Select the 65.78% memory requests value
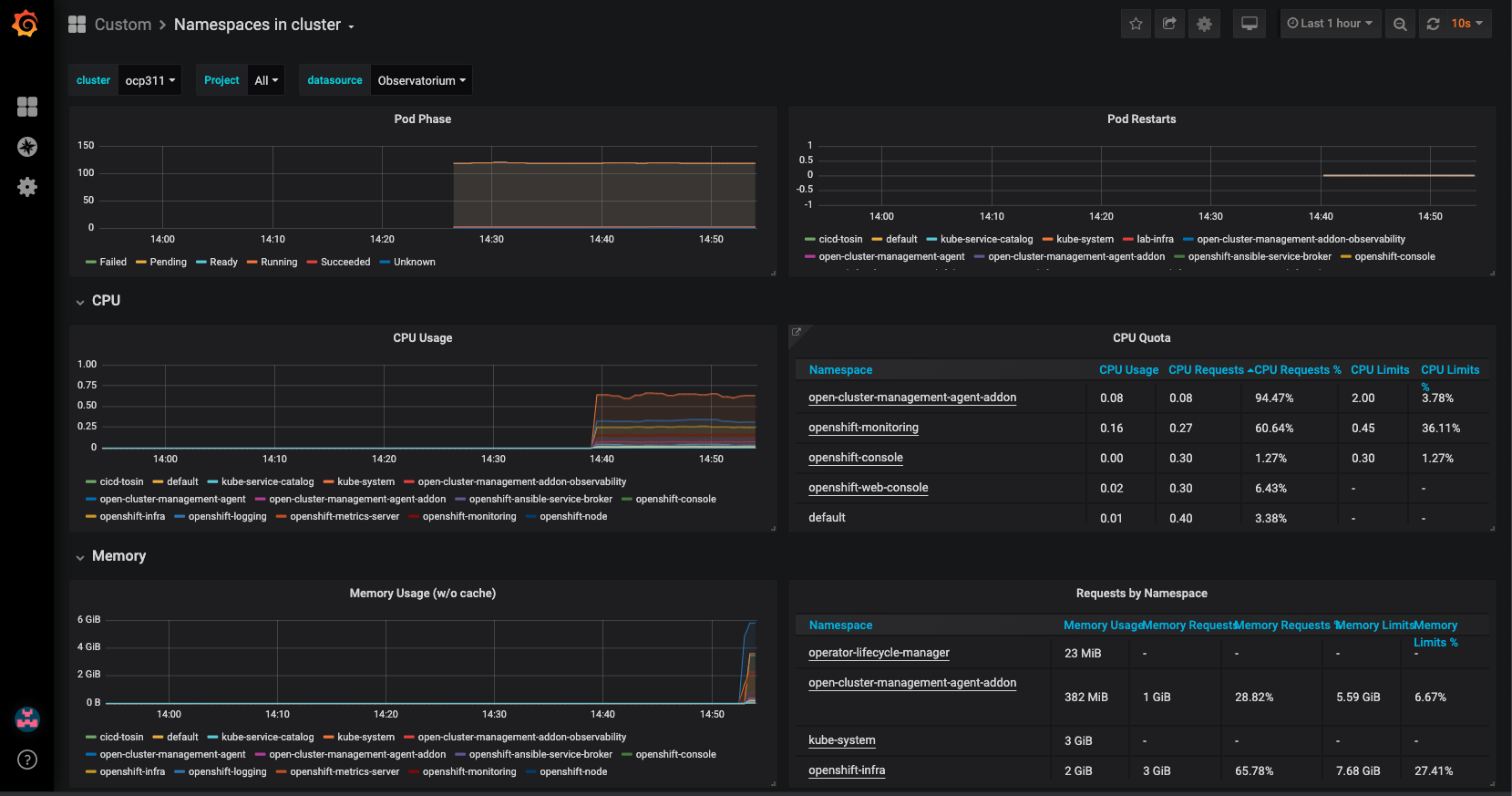Viewport: 1512px width, 796px height. point(1254,771)
